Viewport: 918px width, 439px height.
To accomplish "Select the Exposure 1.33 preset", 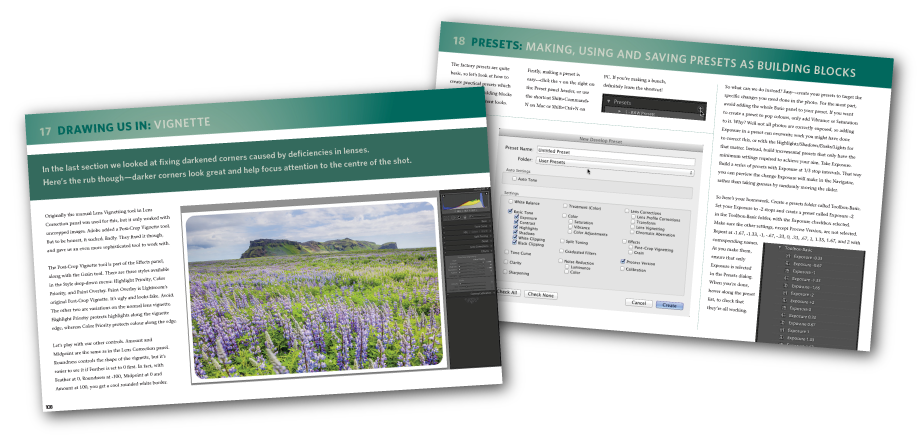I will (800, 339).
